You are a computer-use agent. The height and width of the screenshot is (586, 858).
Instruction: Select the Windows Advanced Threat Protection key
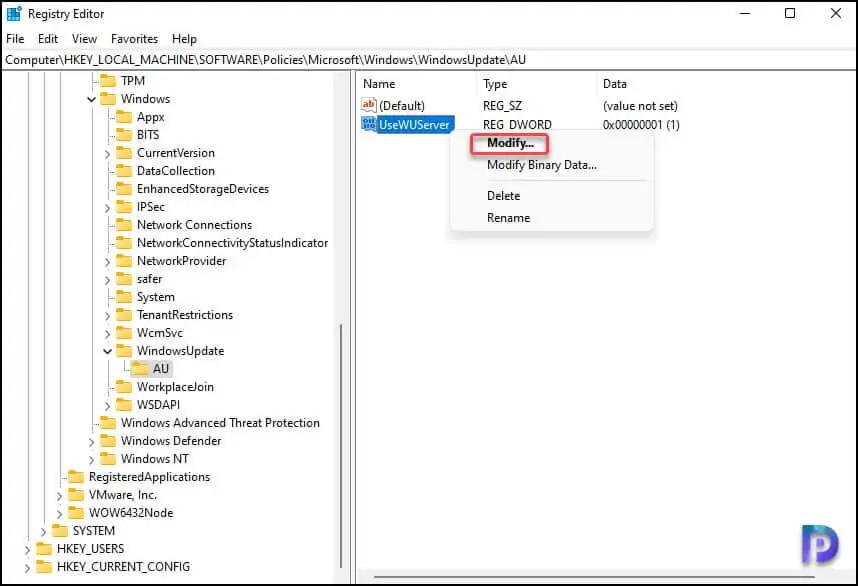pos(220,423)
